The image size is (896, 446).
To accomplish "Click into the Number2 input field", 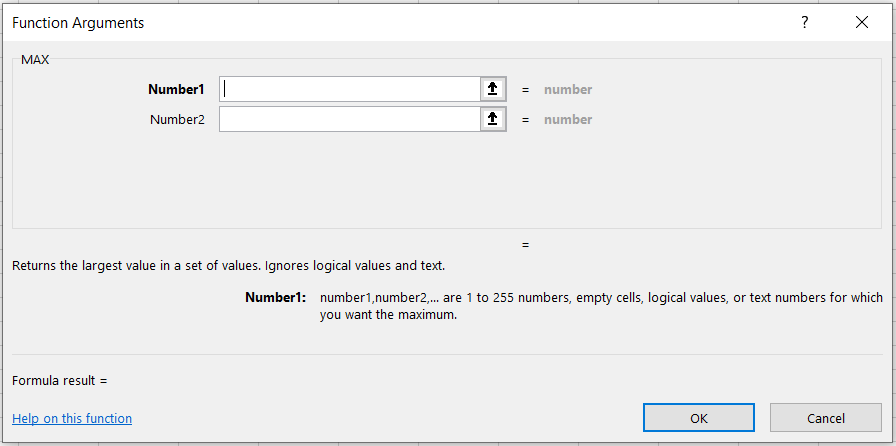I will click(x=350, y=119).
